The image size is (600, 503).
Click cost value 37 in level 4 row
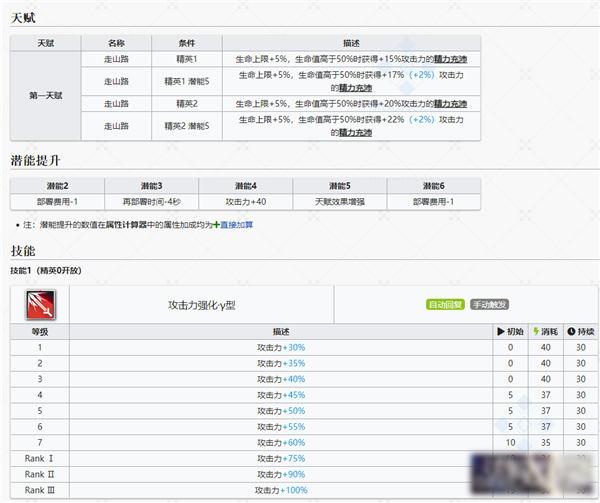pos(546,395)
